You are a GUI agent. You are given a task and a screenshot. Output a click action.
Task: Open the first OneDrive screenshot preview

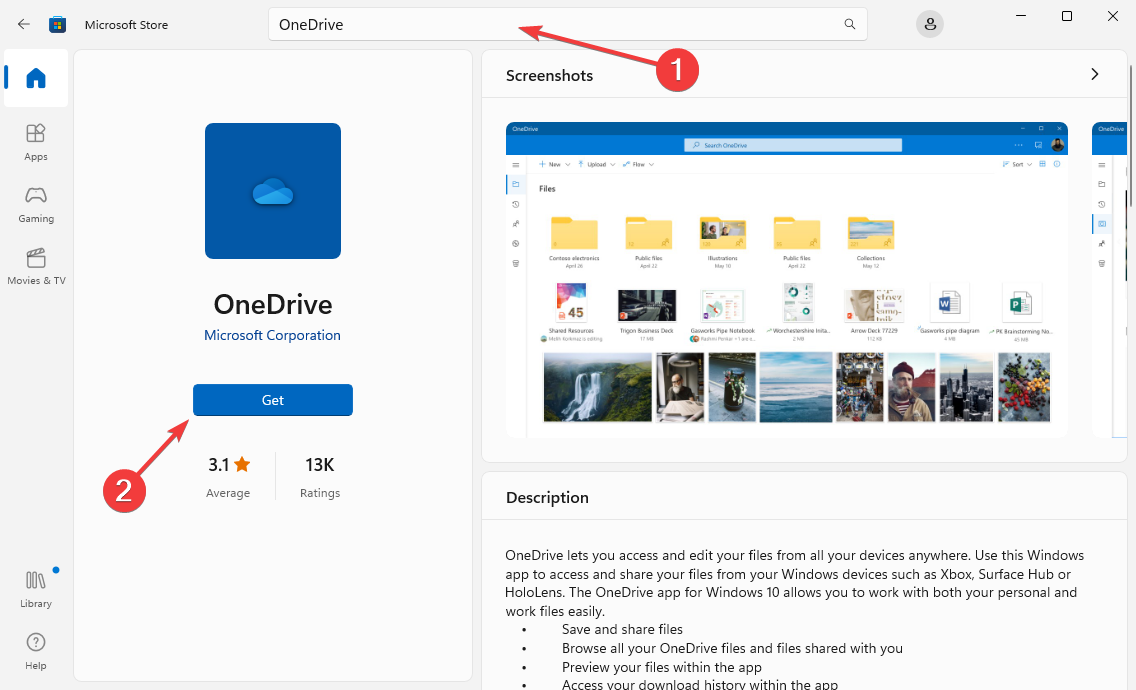[x=787, y=280]
